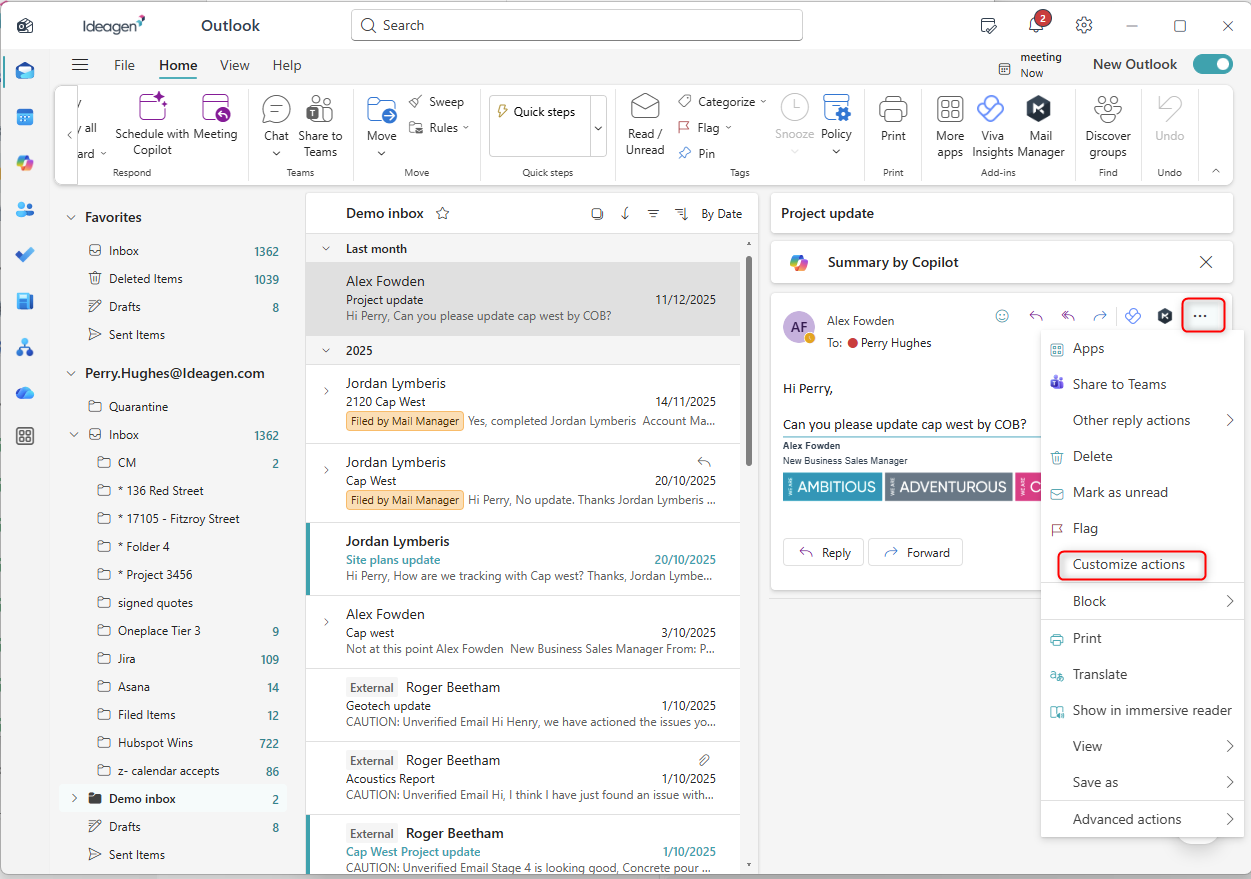The image size is (1251, 879).
Task: Collapse the Favorites section
Action: click(71, 217)
